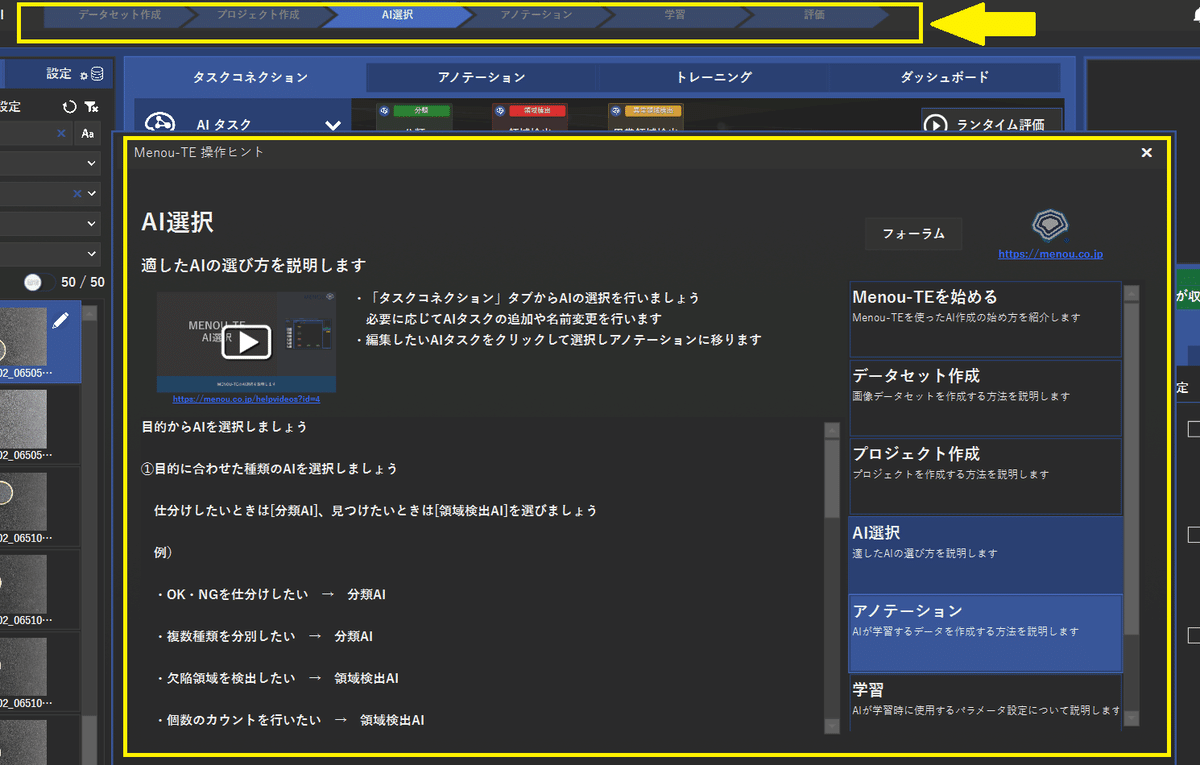Open the helpvideos?id=4 link under video

[x=246, y=398]
